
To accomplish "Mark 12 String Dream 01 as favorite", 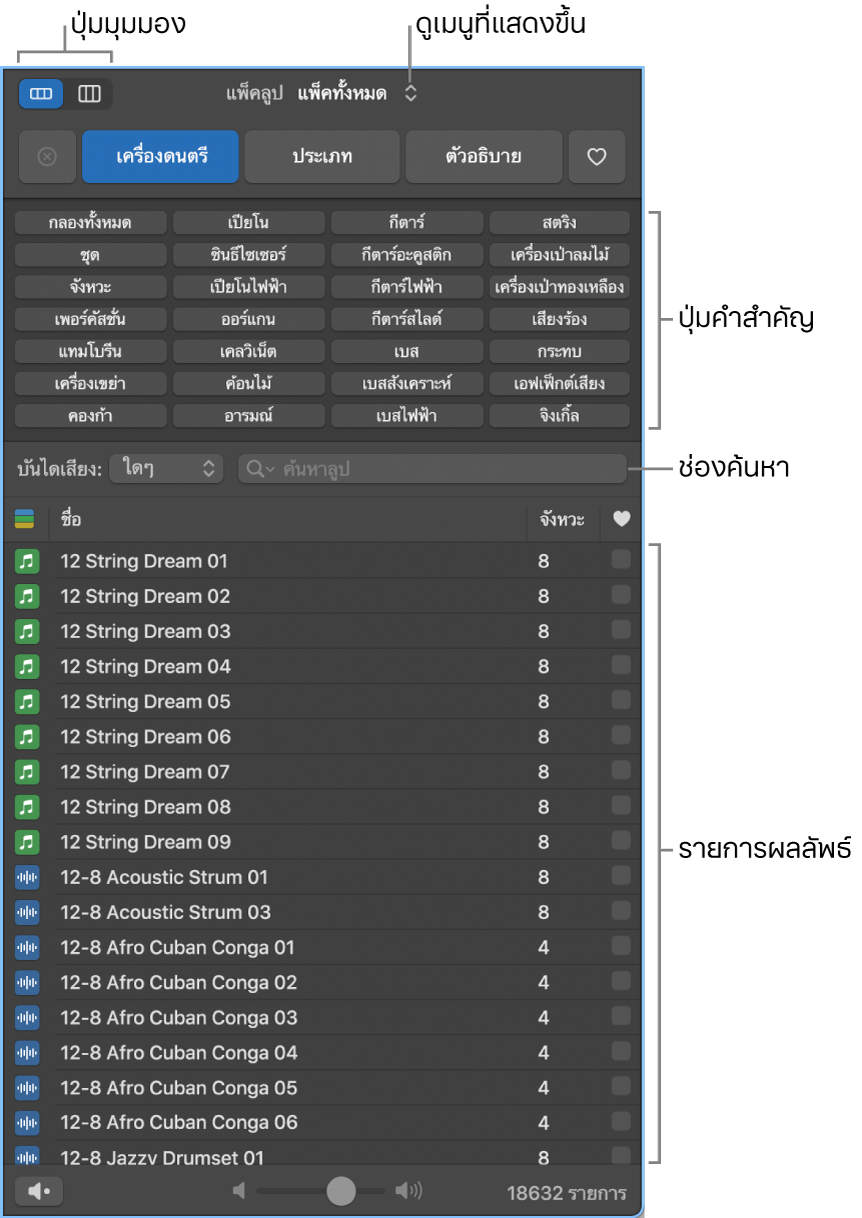I will tap(621, 560).
